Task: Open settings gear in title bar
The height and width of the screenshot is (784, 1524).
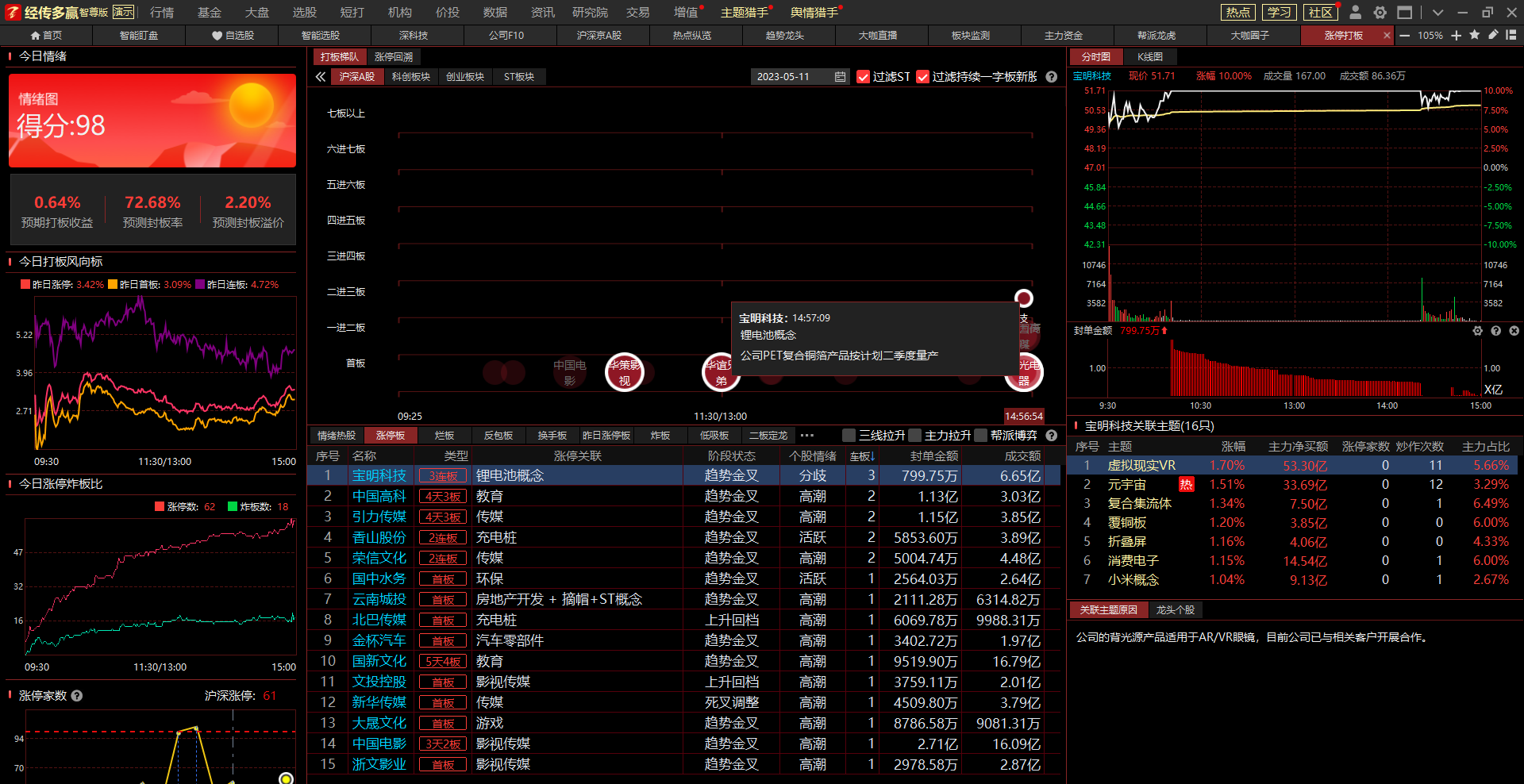Action: tap(1380, 12)
